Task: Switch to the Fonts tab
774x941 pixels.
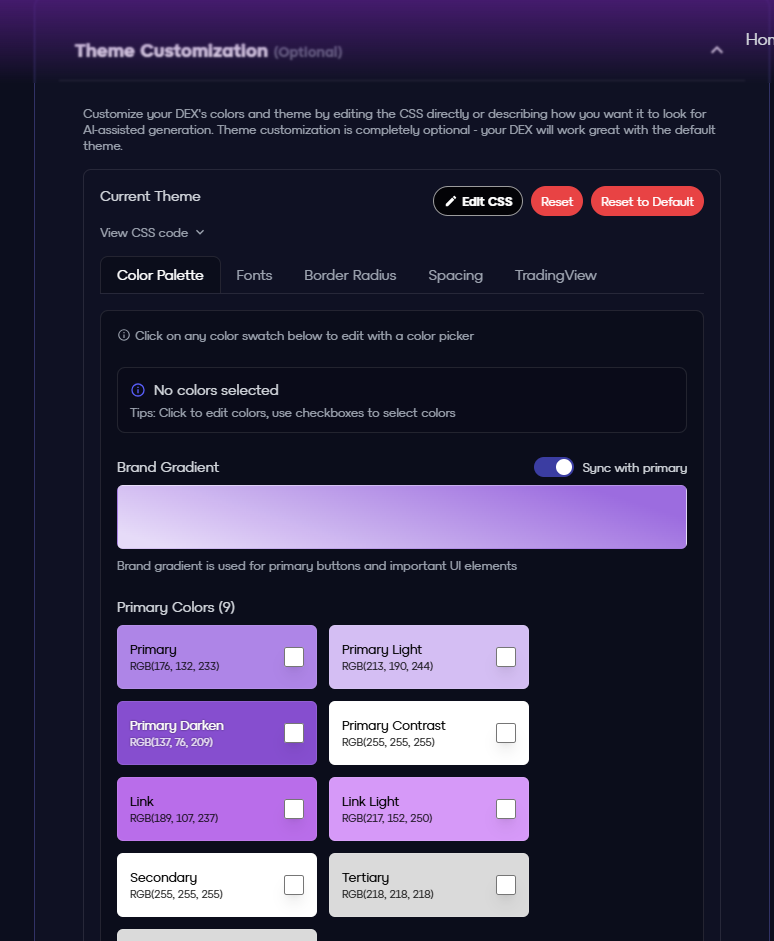Action: (x=254, y=275)
